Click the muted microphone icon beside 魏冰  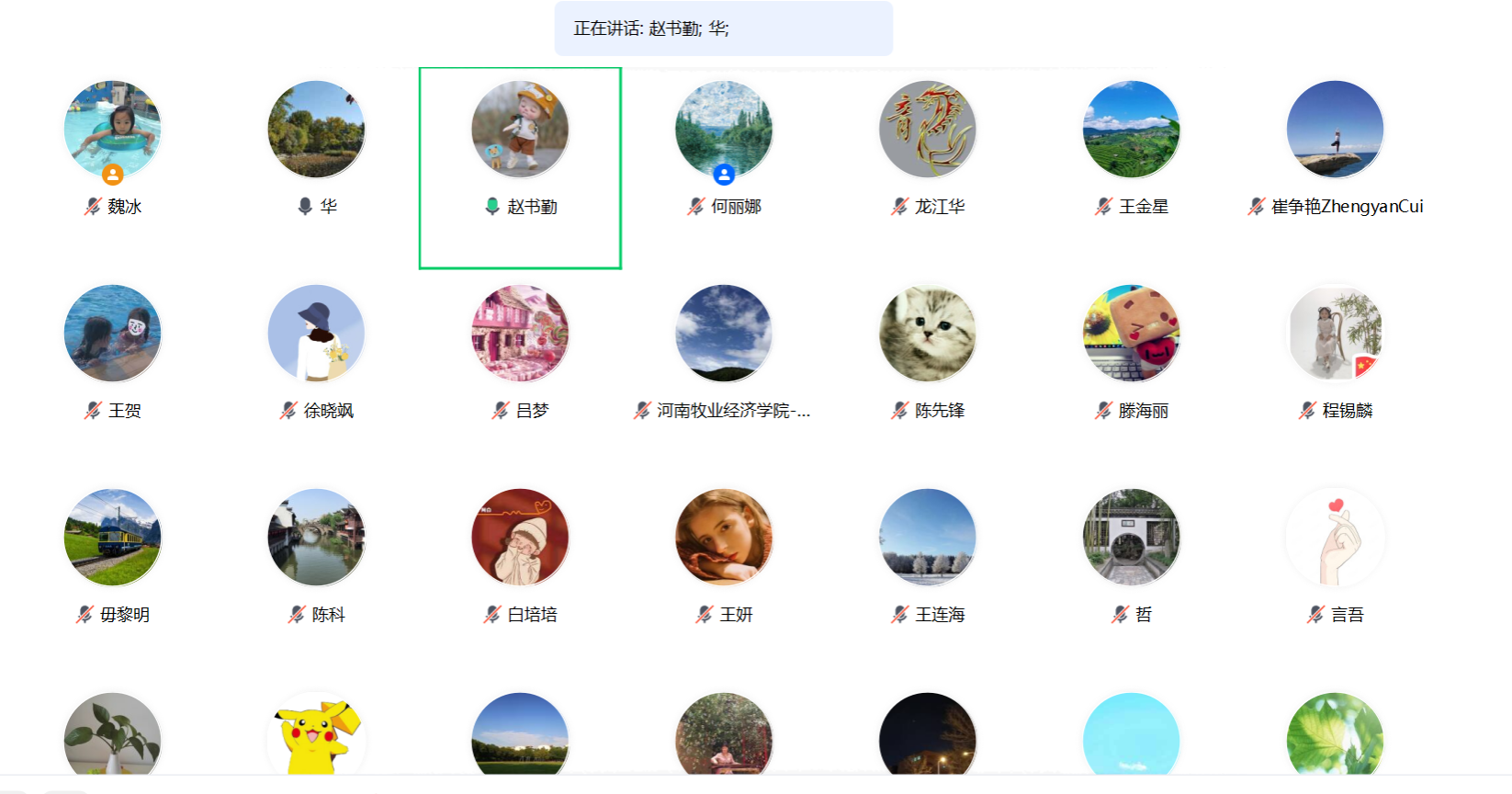click(93, 207)
